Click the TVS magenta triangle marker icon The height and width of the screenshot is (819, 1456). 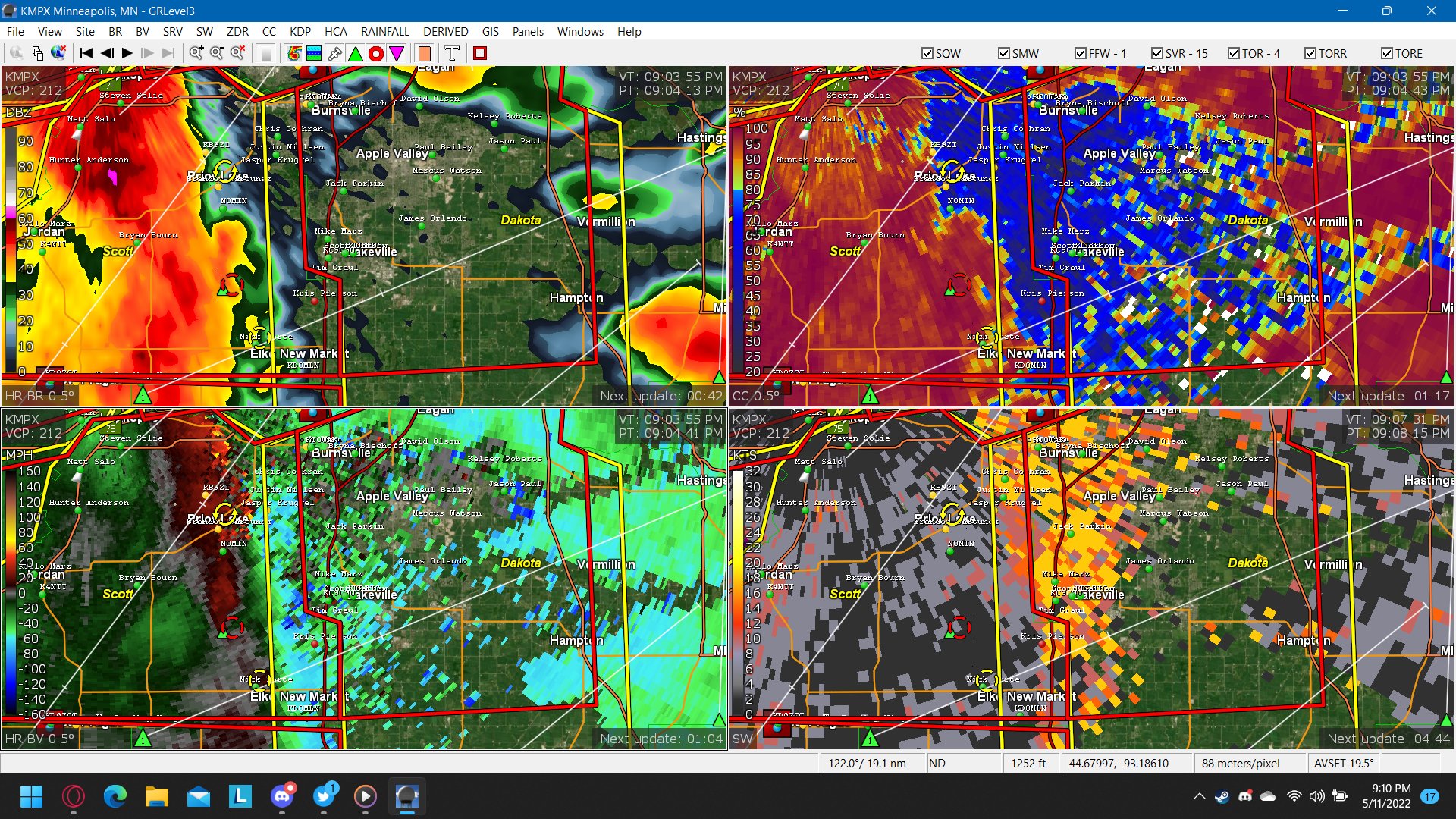click(397, 53)
